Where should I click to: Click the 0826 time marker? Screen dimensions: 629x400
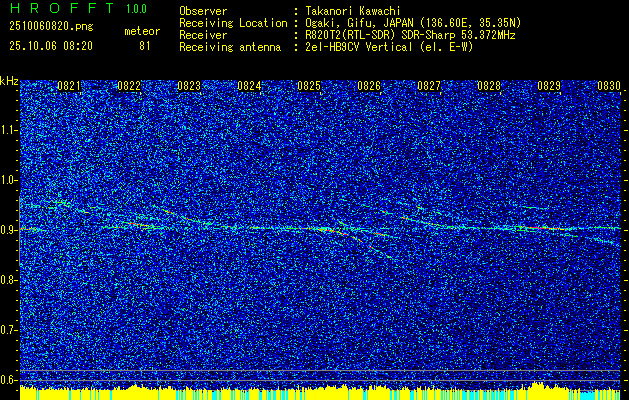[x=369, y=86]
